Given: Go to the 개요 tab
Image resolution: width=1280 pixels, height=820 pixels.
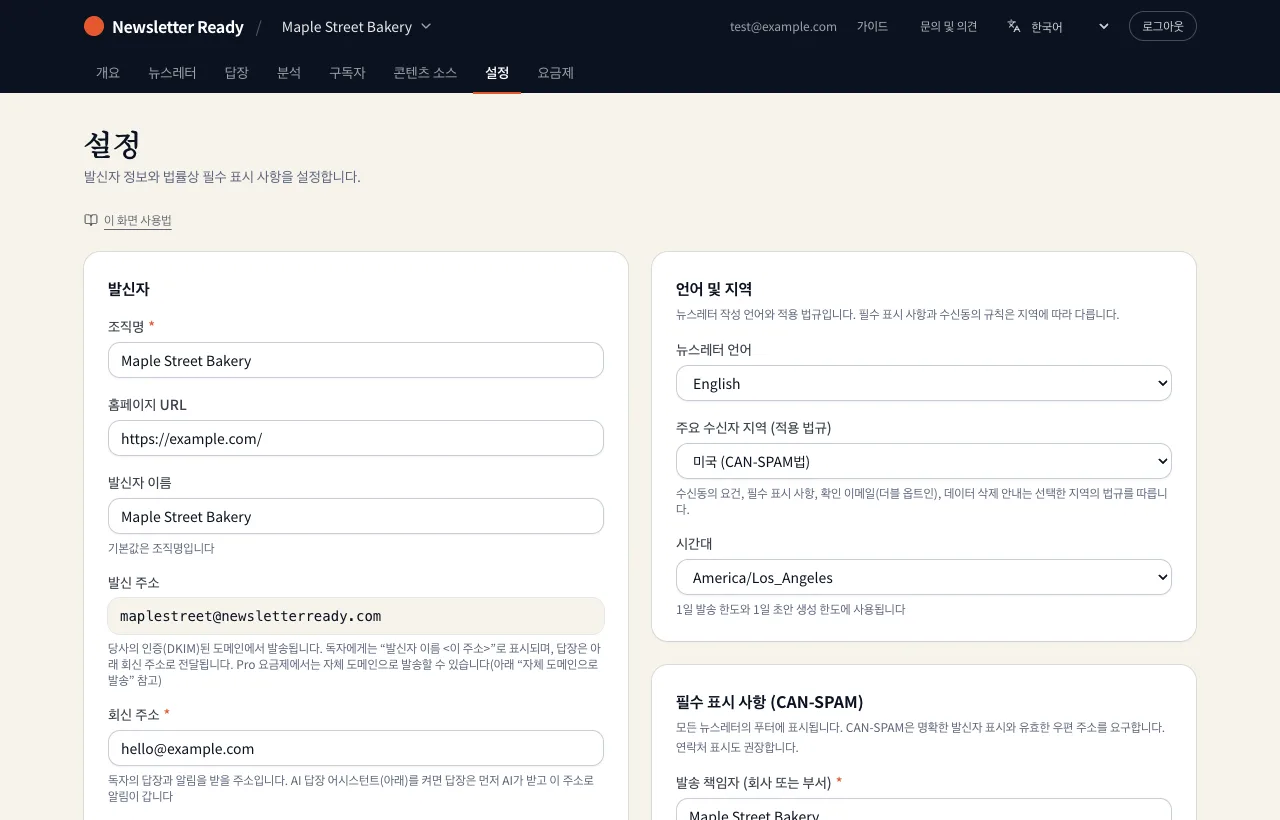Looking at the screenshot, I should (x=108, y=72).
